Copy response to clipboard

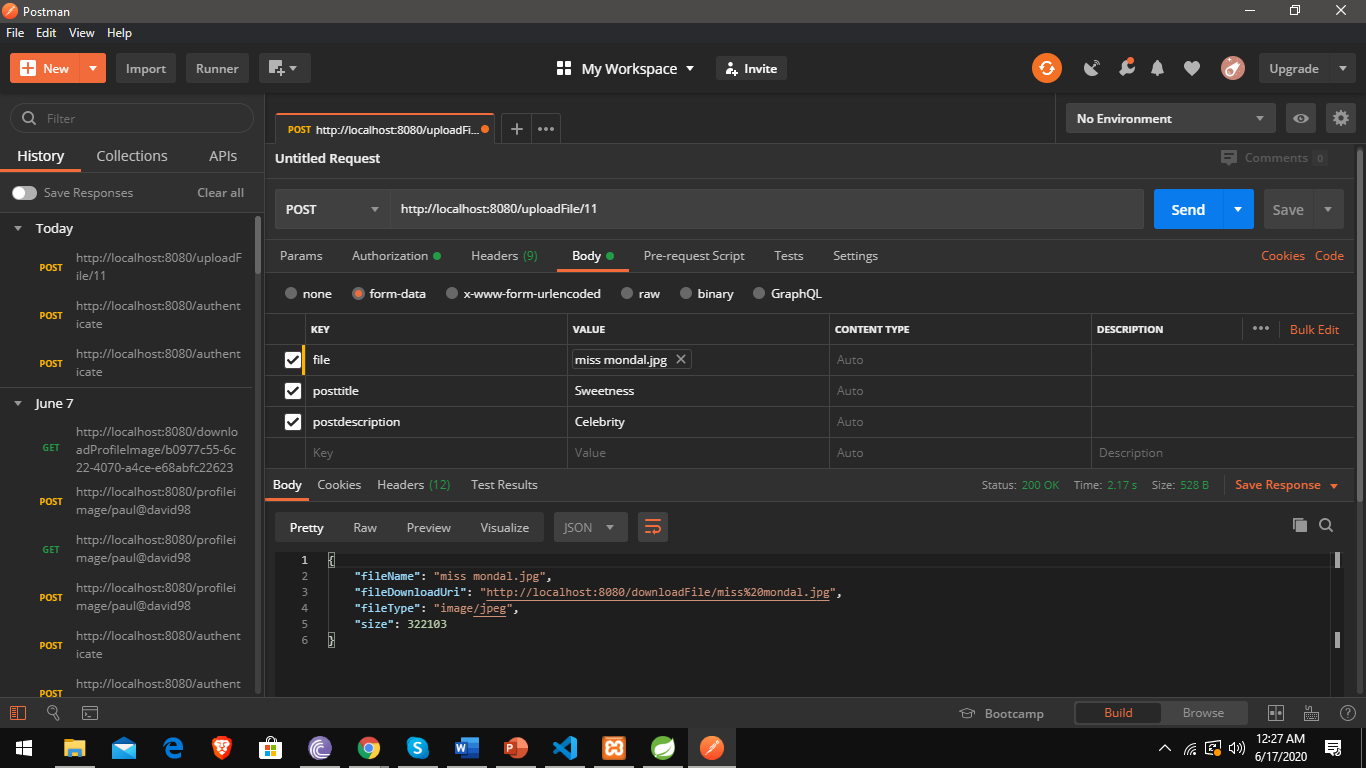click(x=1299, y=525)
